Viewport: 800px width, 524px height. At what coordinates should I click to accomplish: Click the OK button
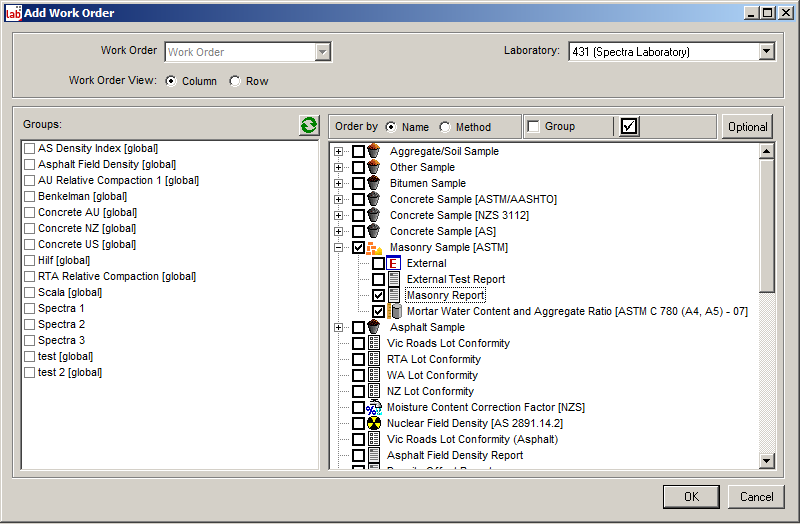point(691,496)
